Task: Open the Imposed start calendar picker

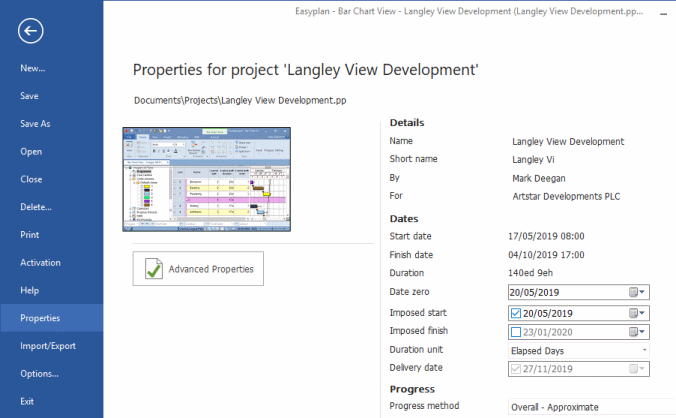Action: [637, 313]
